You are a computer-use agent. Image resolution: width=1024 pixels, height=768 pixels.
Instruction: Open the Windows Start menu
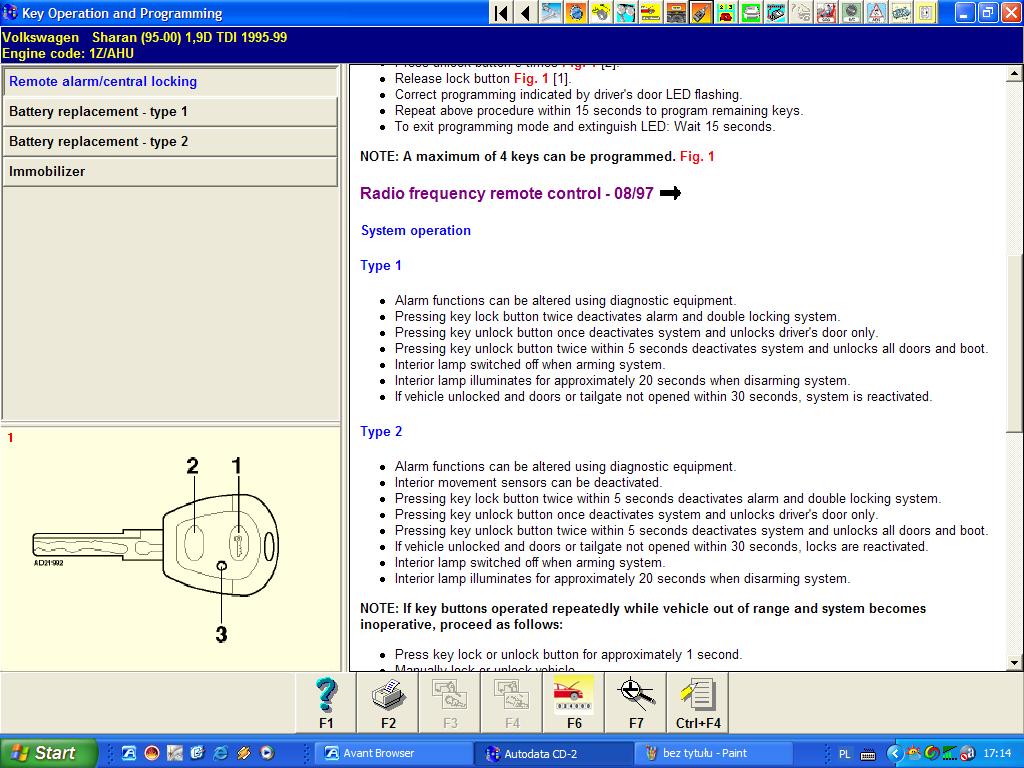[x=48, y=753]
